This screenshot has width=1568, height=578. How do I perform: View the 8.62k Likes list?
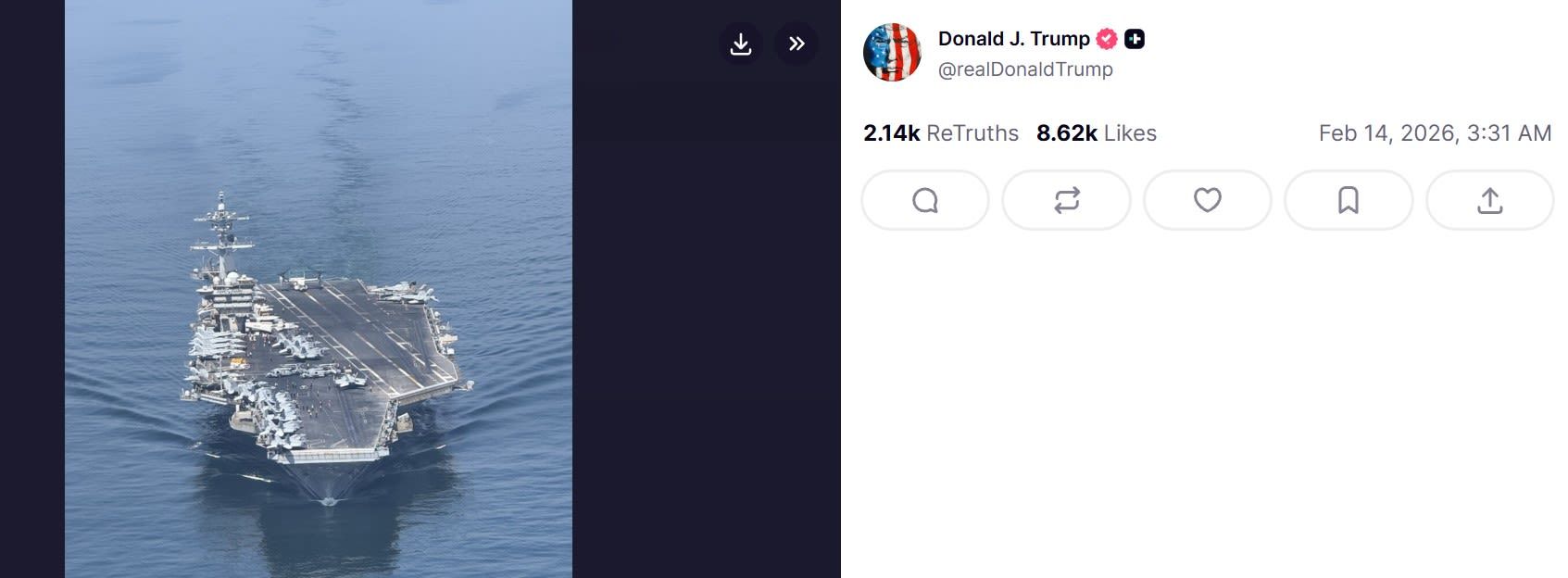(1097, 133)
